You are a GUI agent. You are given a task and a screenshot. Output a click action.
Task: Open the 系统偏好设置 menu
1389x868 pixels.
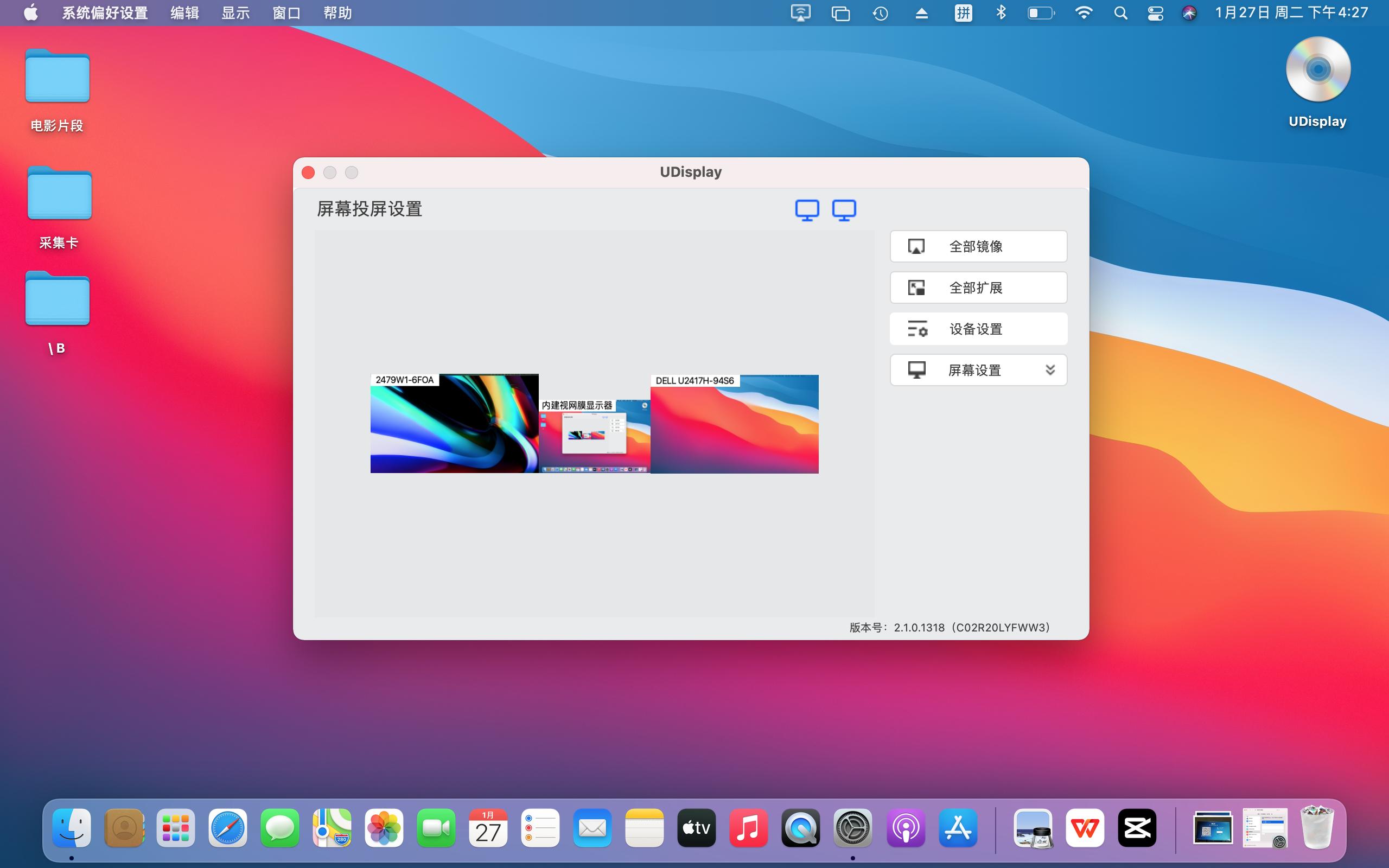click(x=105, y=12)
